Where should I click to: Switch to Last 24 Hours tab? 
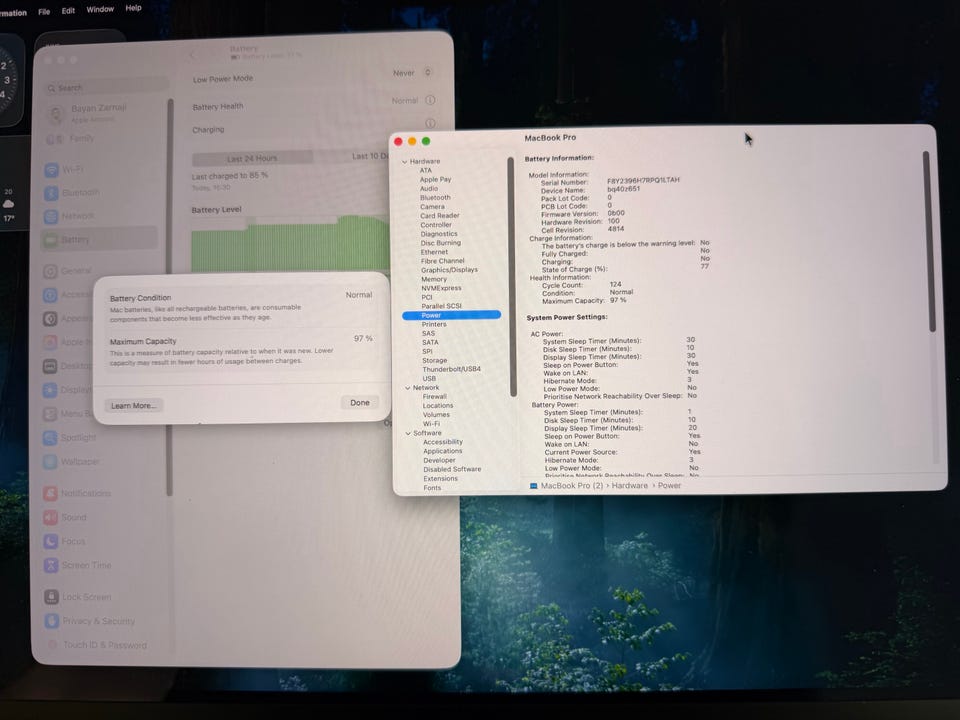coord(252,158)
